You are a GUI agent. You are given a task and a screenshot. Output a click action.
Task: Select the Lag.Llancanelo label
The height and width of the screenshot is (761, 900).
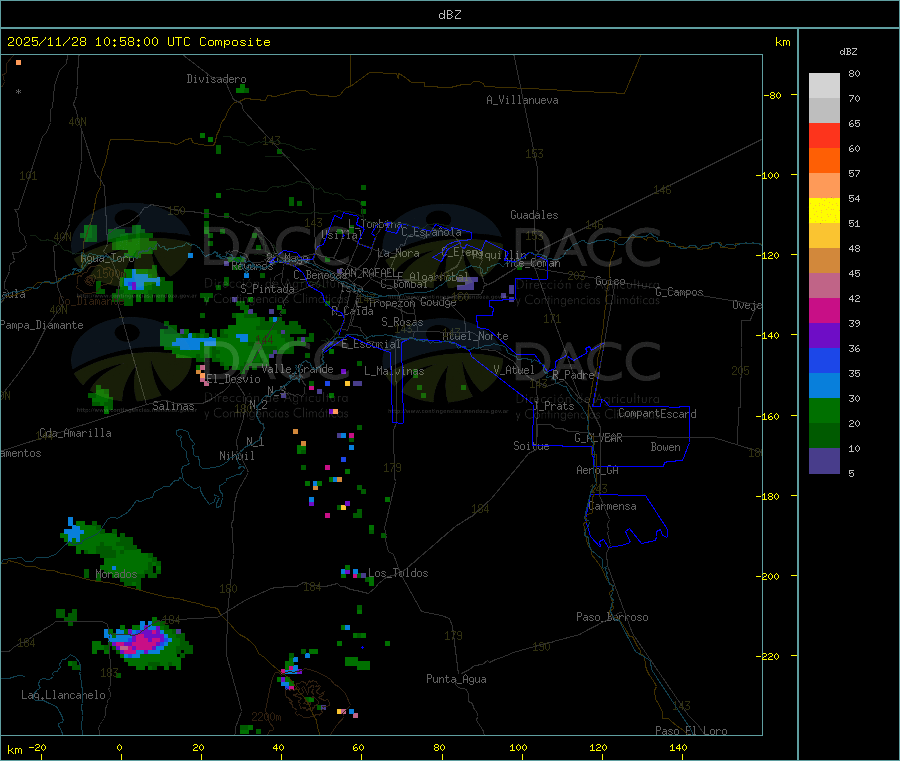[x=63, y=695]
